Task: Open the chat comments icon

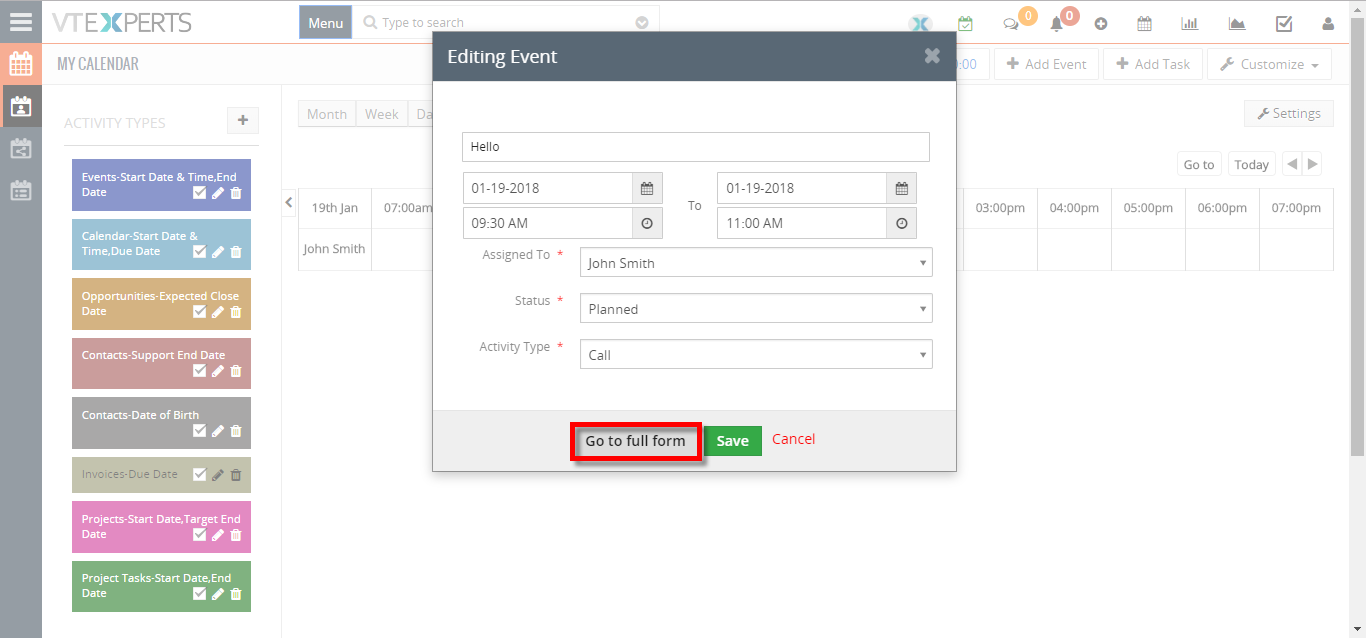Action: pos(1011,24)
